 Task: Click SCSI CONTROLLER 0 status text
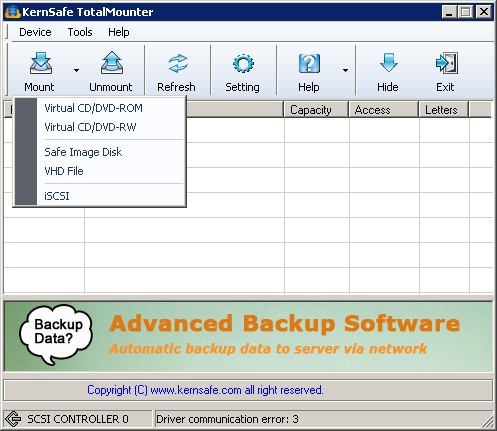[x=78, y=419]
